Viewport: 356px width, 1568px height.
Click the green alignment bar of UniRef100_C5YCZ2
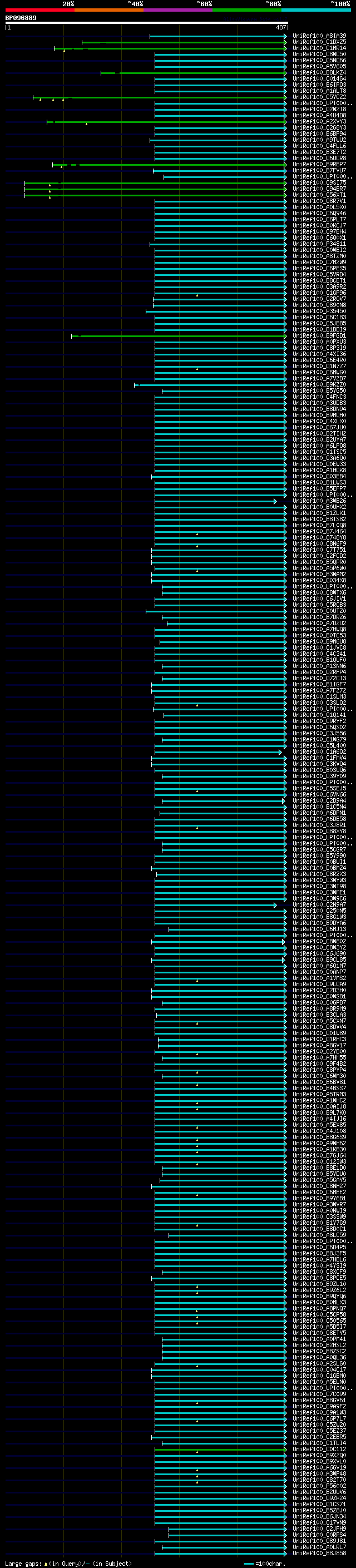click(x=160, y=97)
